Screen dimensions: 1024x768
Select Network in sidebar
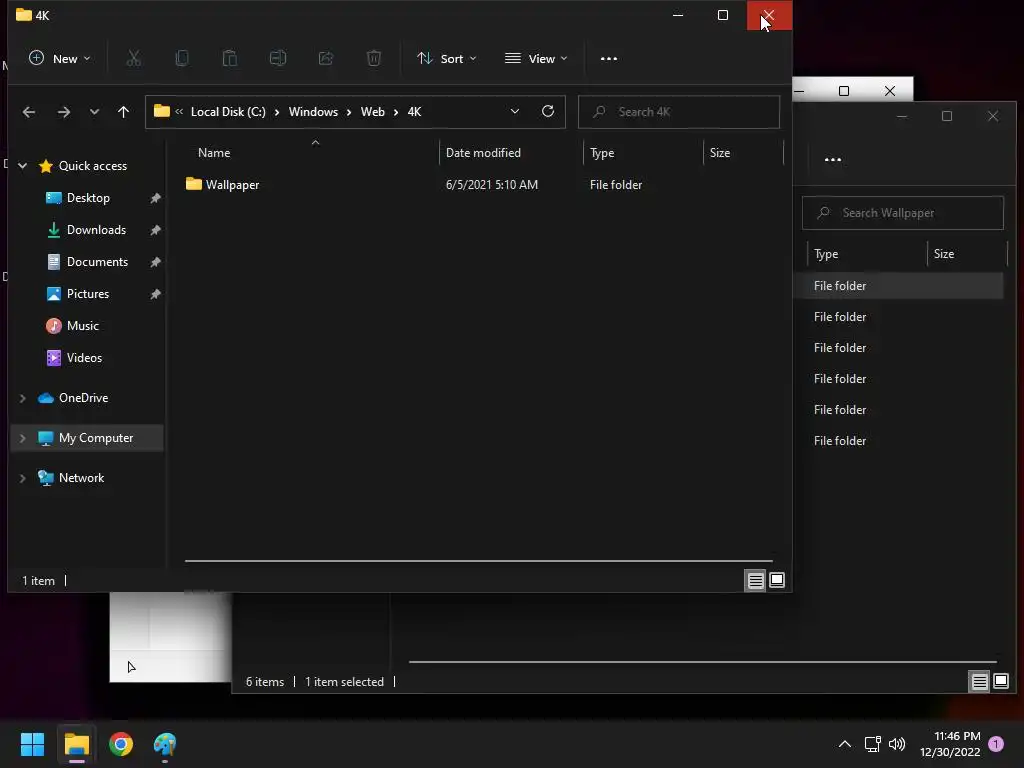tap(81, 478)
